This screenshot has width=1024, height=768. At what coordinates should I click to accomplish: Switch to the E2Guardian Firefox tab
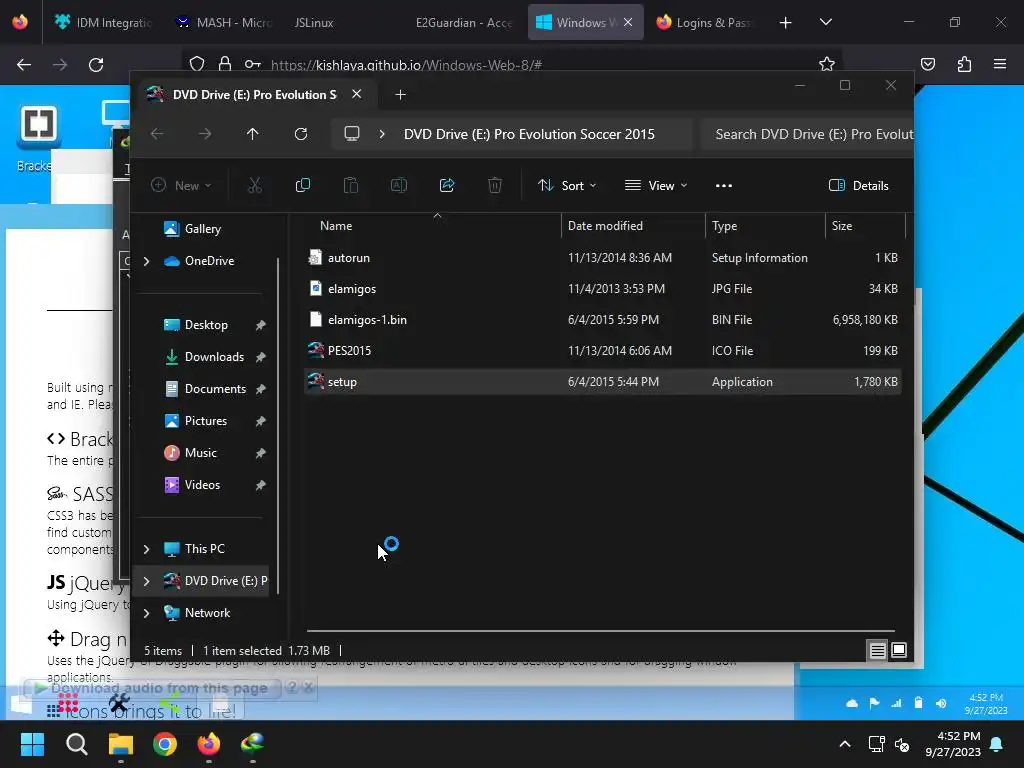tap(464, 22)
